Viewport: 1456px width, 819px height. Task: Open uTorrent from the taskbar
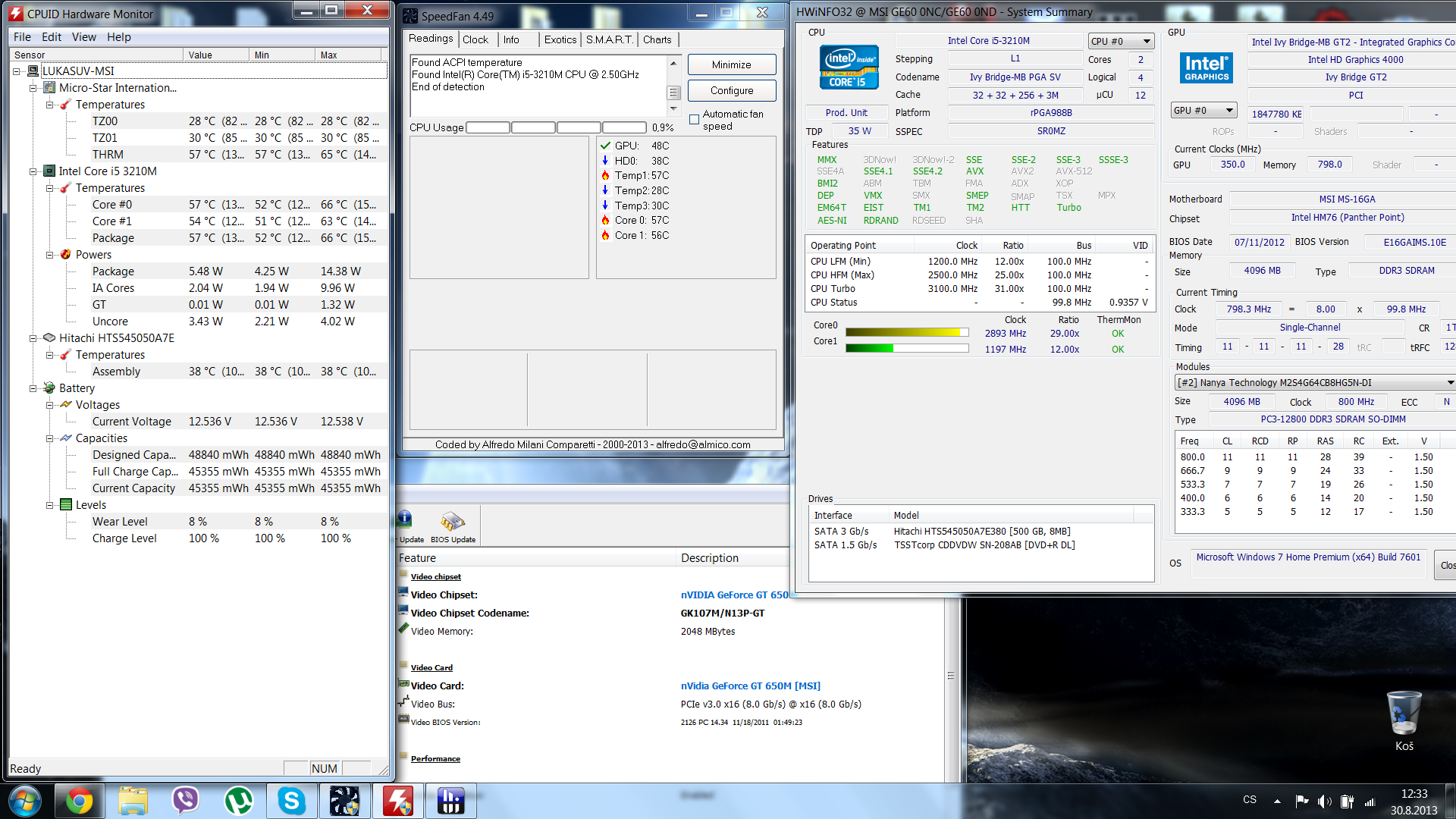(239, 801)
